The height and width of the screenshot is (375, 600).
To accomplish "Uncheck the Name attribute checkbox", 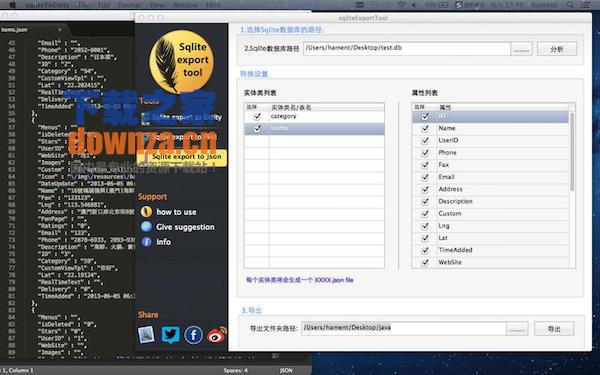I will click(x=425, y=129).
